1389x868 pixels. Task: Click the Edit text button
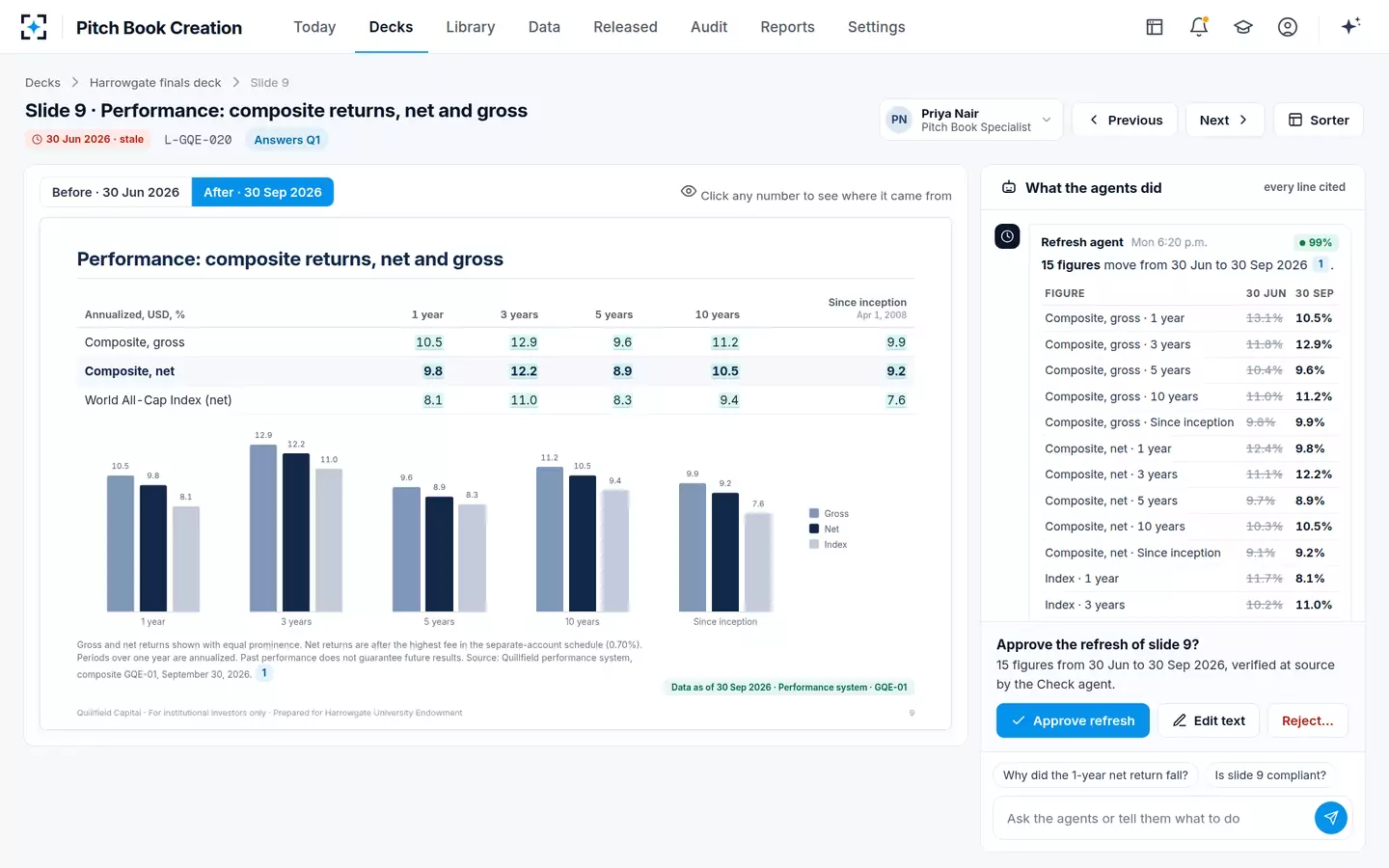tap(1209, 720)
